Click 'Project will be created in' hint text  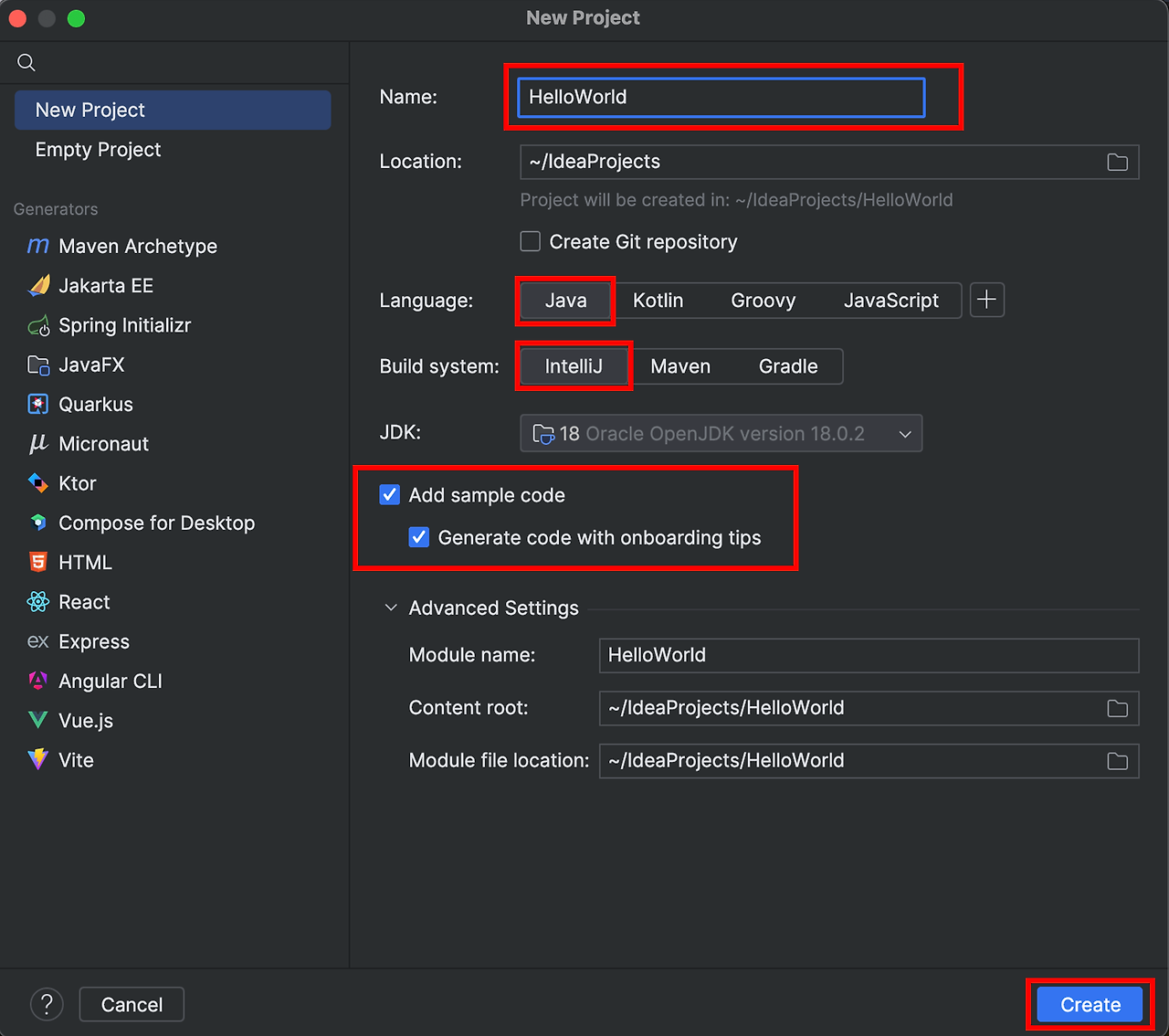point(736,200)
